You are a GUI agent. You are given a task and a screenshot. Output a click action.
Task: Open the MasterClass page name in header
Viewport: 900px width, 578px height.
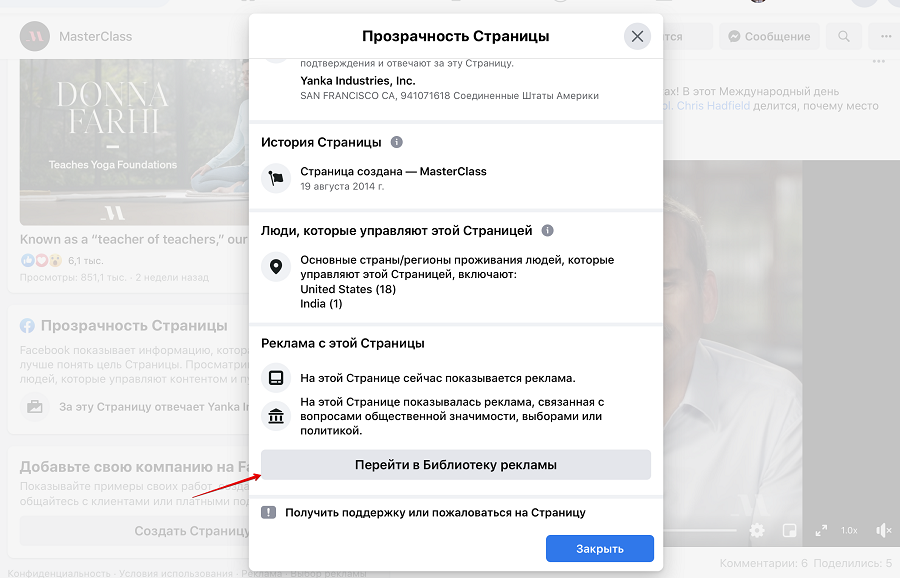(x=95, y=36)
